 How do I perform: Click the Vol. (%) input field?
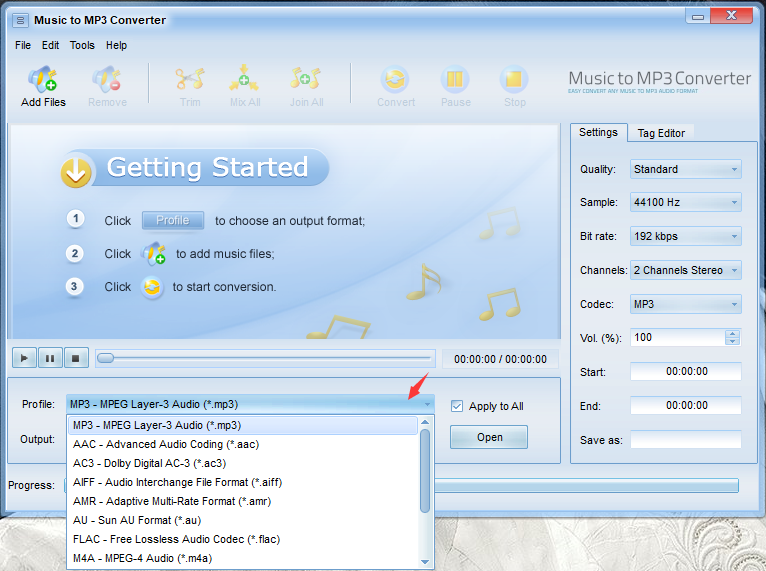[x=678, y=338]
